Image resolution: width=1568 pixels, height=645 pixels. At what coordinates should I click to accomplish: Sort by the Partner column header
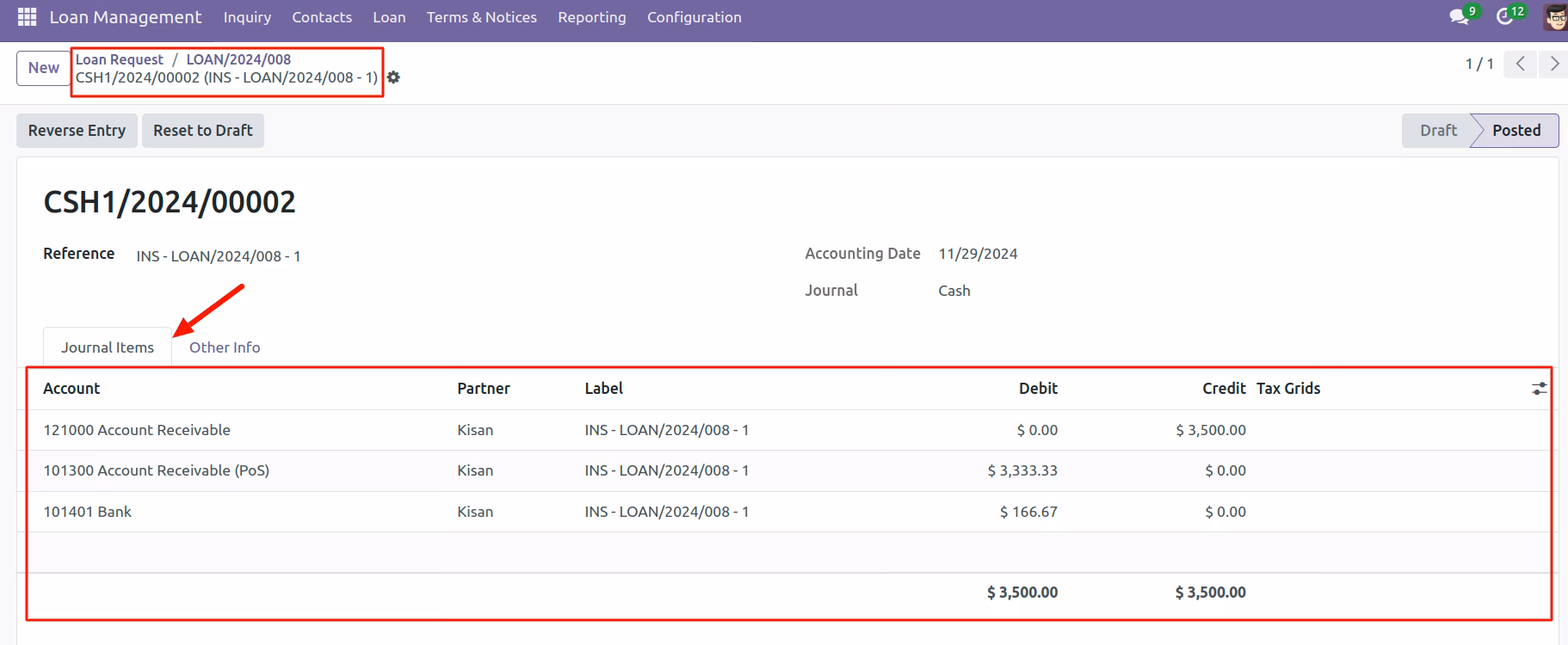484,389
